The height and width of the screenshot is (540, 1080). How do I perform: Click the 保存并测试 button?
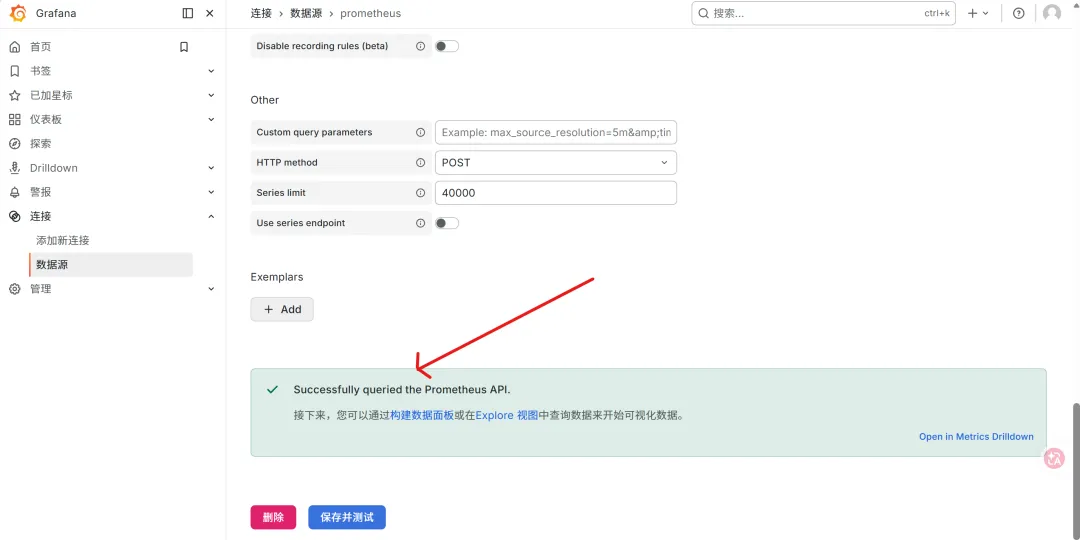pyautogui.click(x=347, y=517)
